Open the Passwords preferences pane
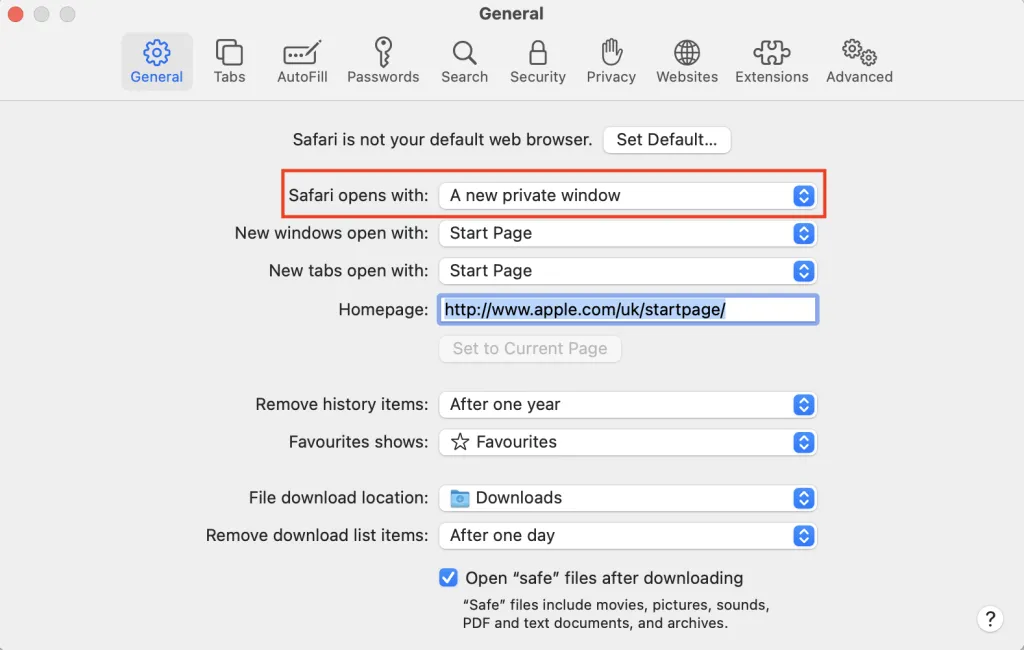The height and width of the screenshot is (650, 1024). coord(383,60)
